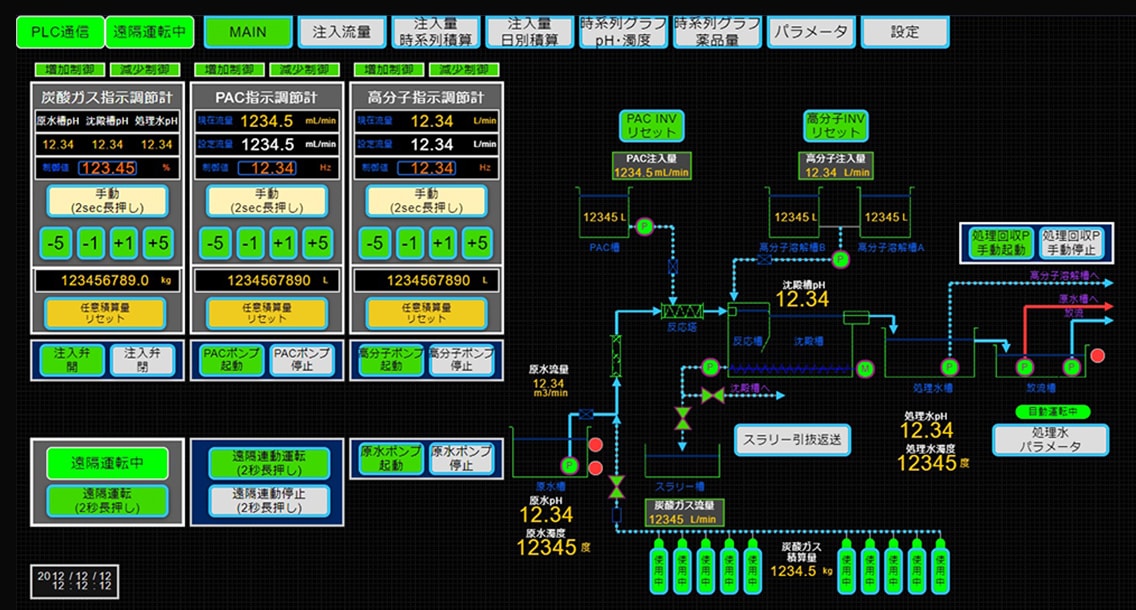Click the reaction tower mixer icon
Image resolution: width=1136 pixels, height=610 pixels.
682,312
